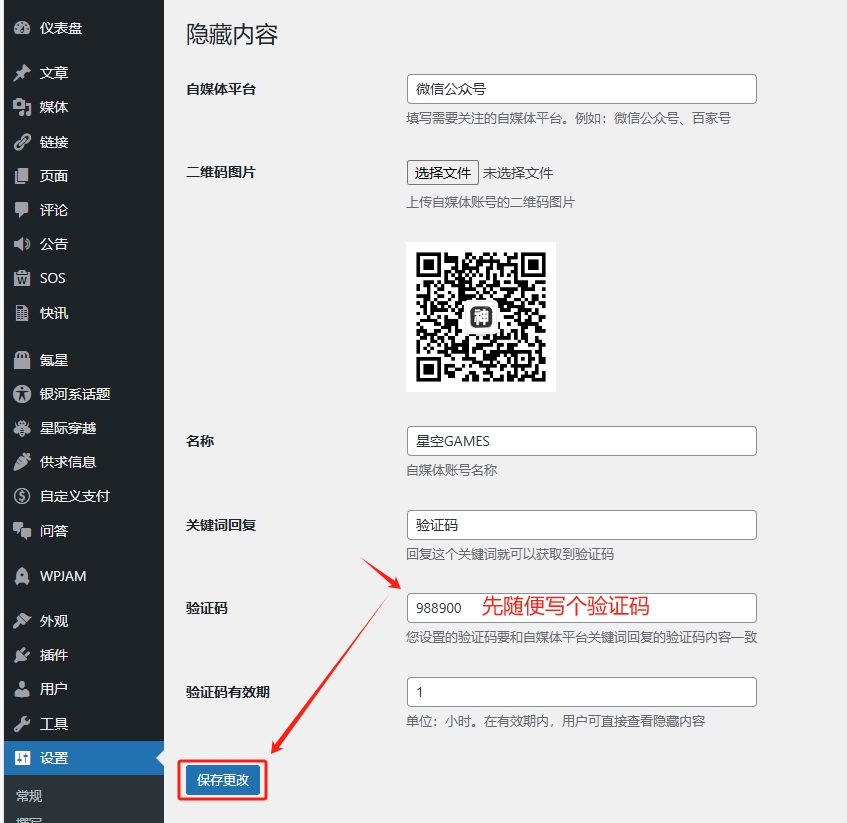The width and height of the screenshot is (847, 823).
Task: Click the hammer icon beside 外观
Action: coord(22,620)
